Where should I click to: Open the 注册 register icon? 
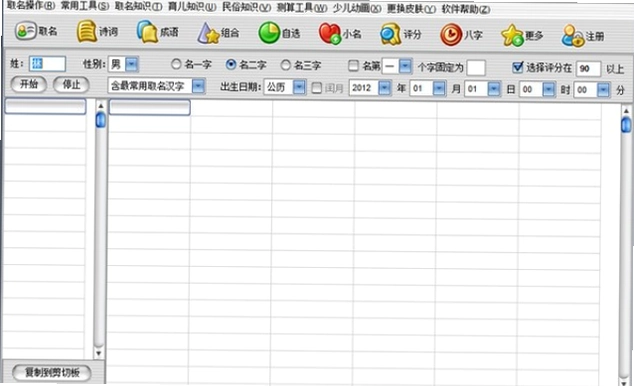point(573,36)
